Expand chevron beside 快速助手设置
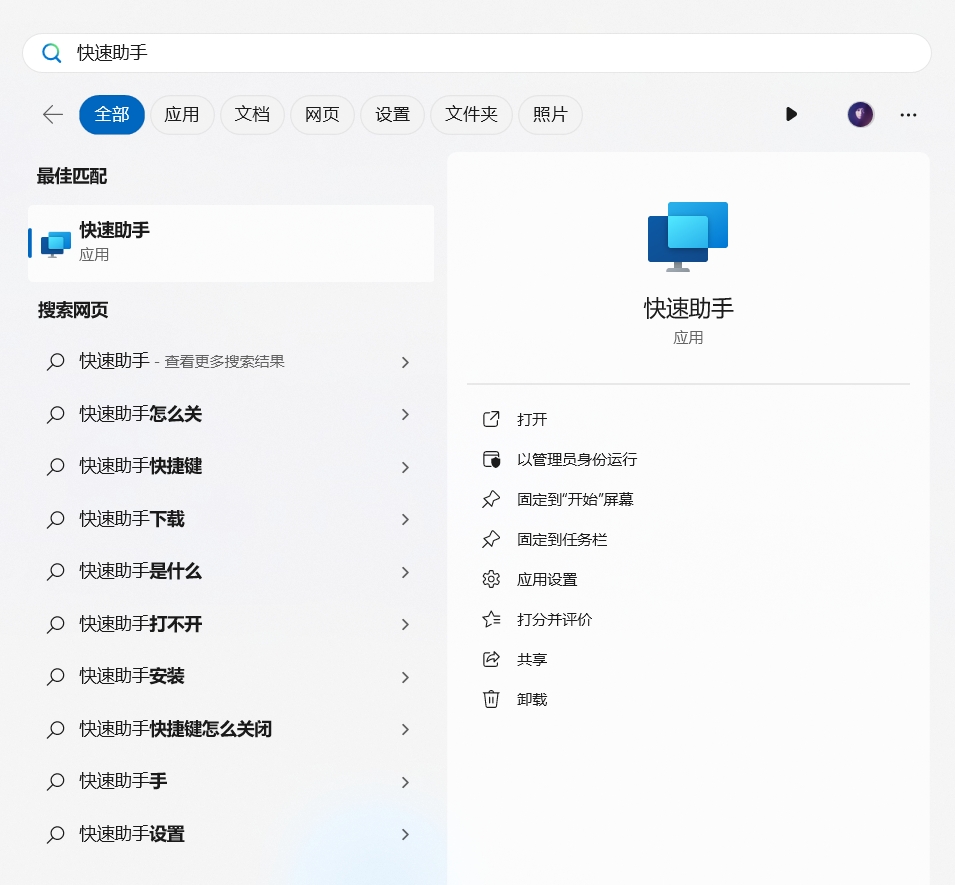955x885 pixels. (x=406, y=834)
